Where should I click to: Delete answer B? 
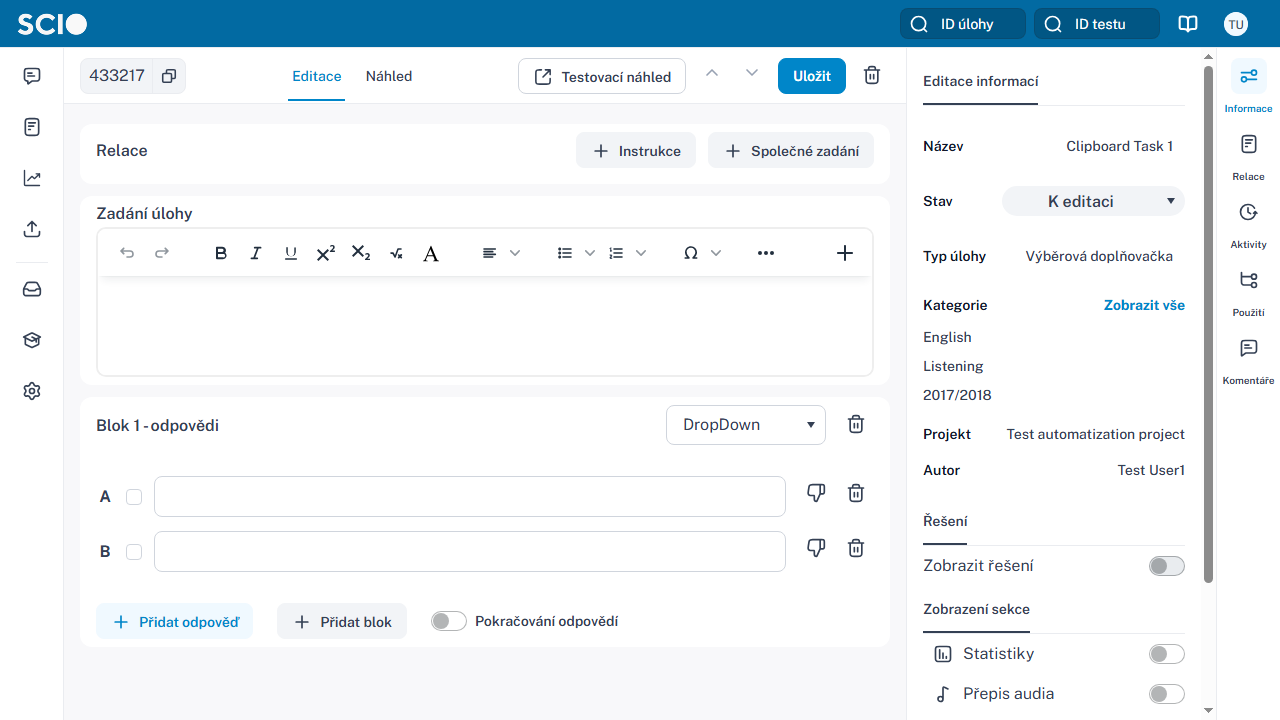[x=856, y=548]
